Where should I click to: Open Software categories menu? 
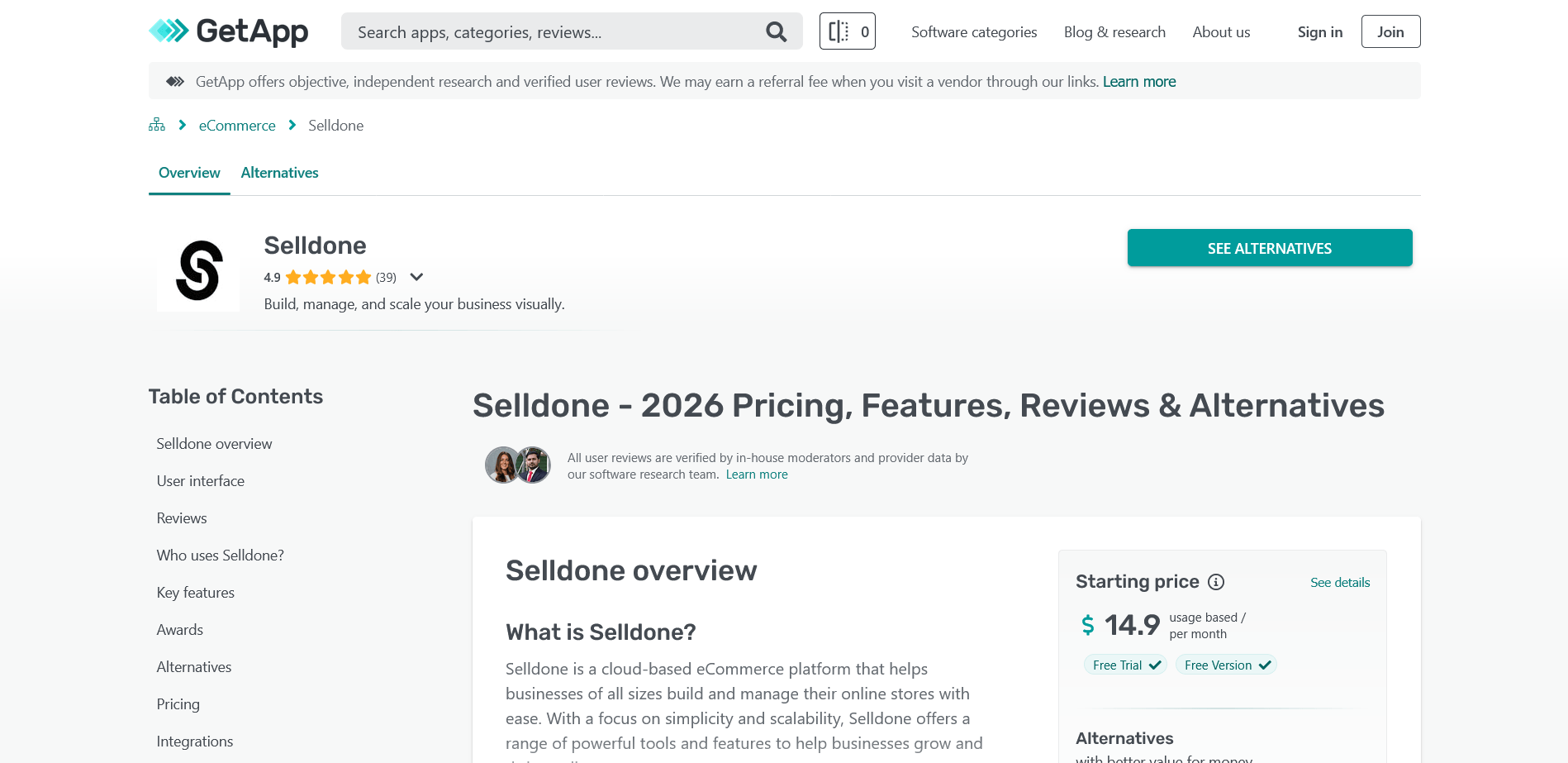coord(974,32)
